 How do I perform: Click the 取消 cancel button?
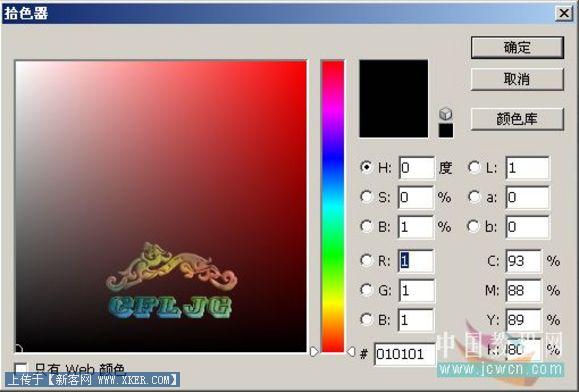[x=517, y=79]
